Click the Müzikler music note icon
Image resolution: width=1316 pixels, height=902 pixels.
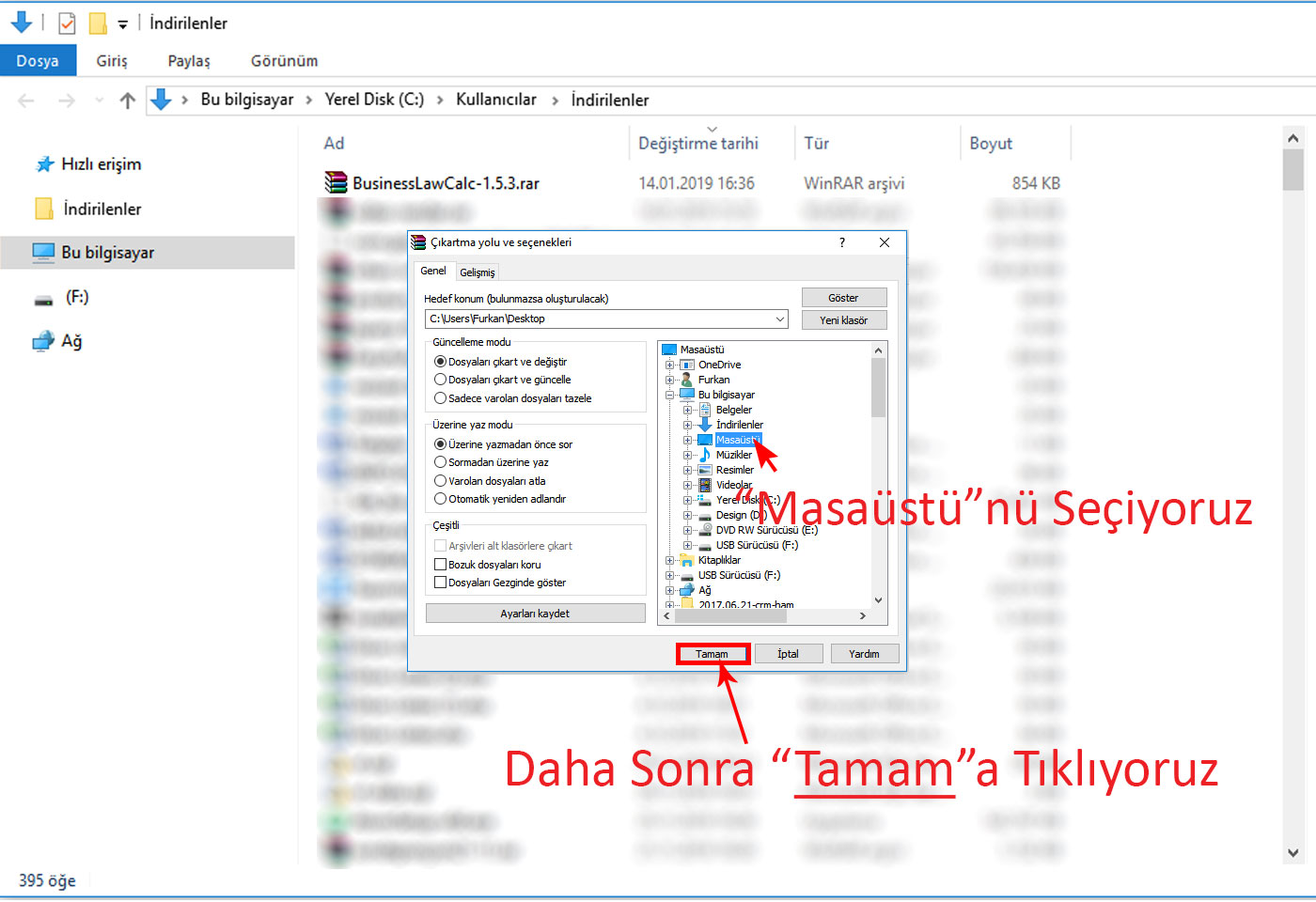[705, 455]
